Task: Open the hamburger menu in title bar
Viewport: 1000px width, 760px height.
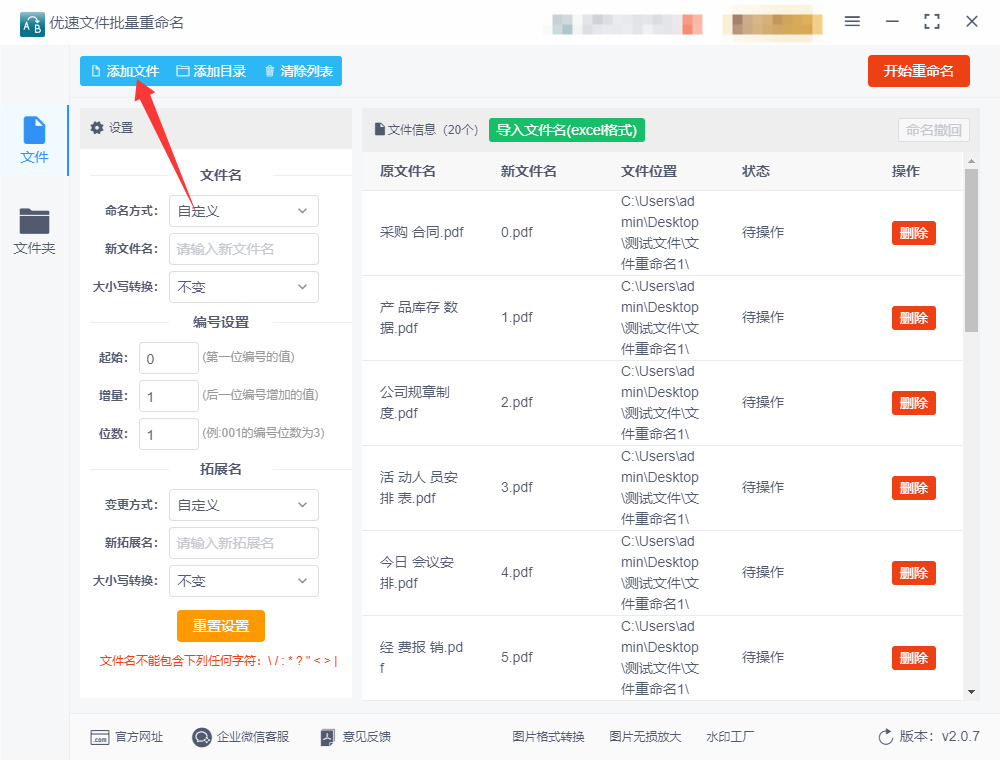Action: pyautogui.click(x=852, y=22)
